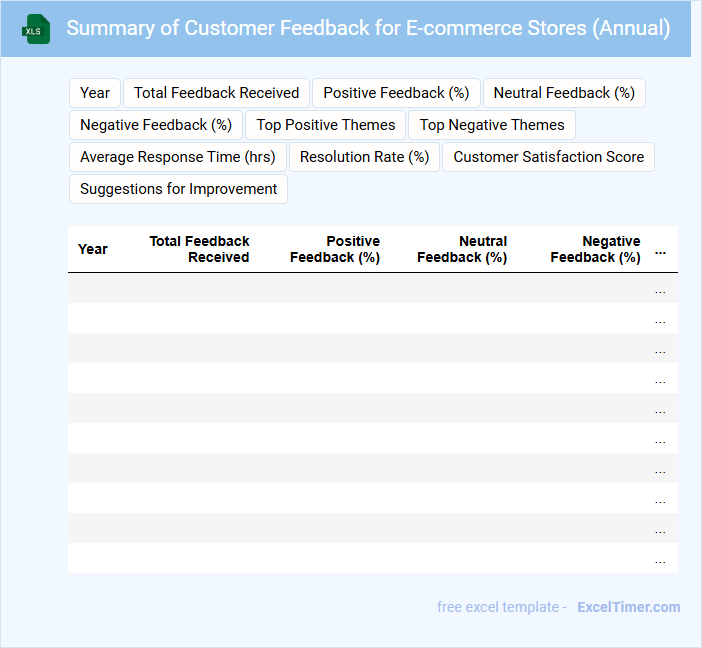702x648 pixels.
Task: Select the Year column tag
Action: point(95,93)
